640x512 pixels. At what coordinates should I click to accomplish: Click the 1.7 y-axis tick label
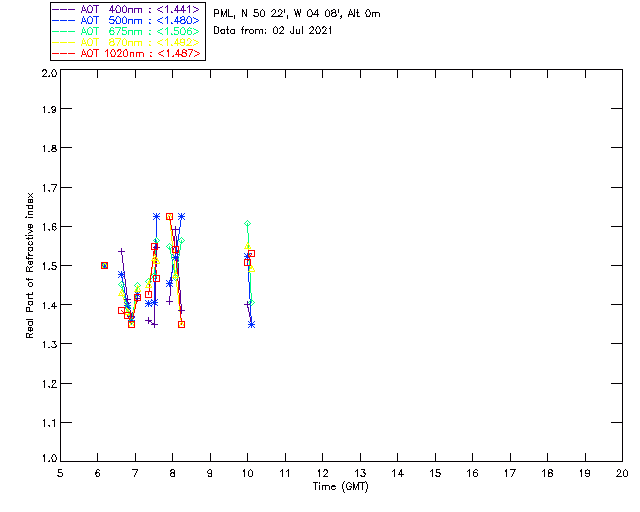coord(49,188)
